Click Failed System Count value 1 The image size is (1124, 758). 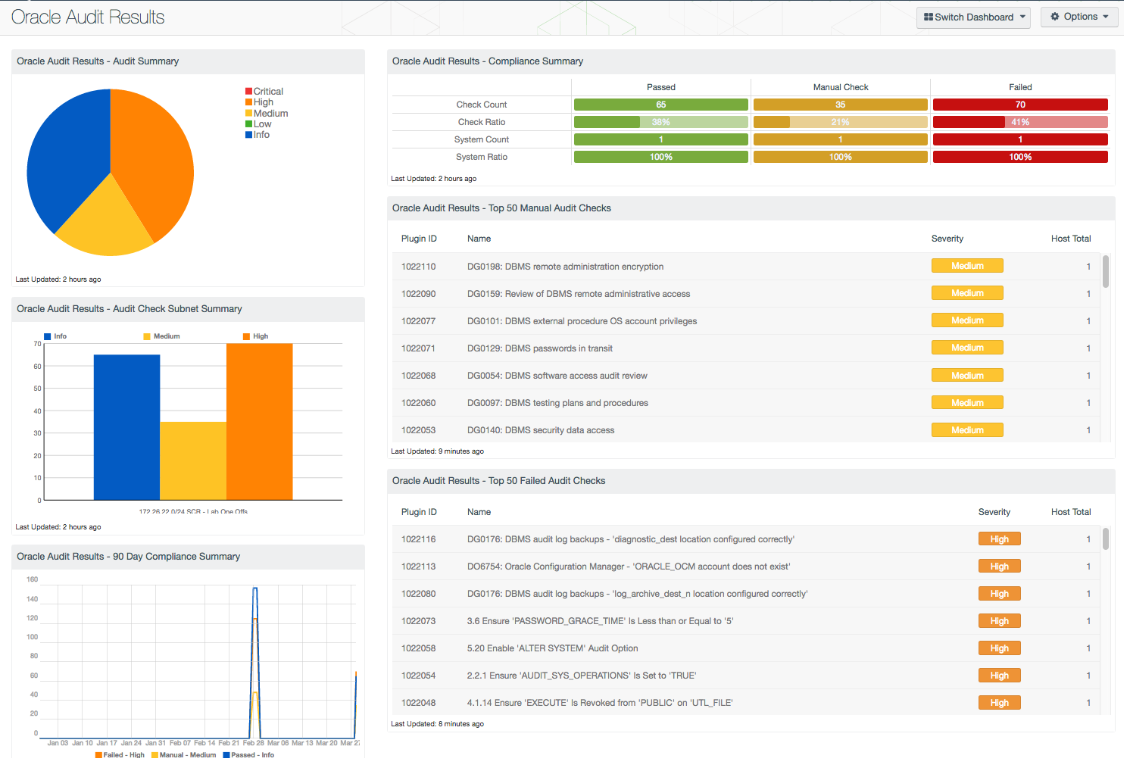point(1020,140)
